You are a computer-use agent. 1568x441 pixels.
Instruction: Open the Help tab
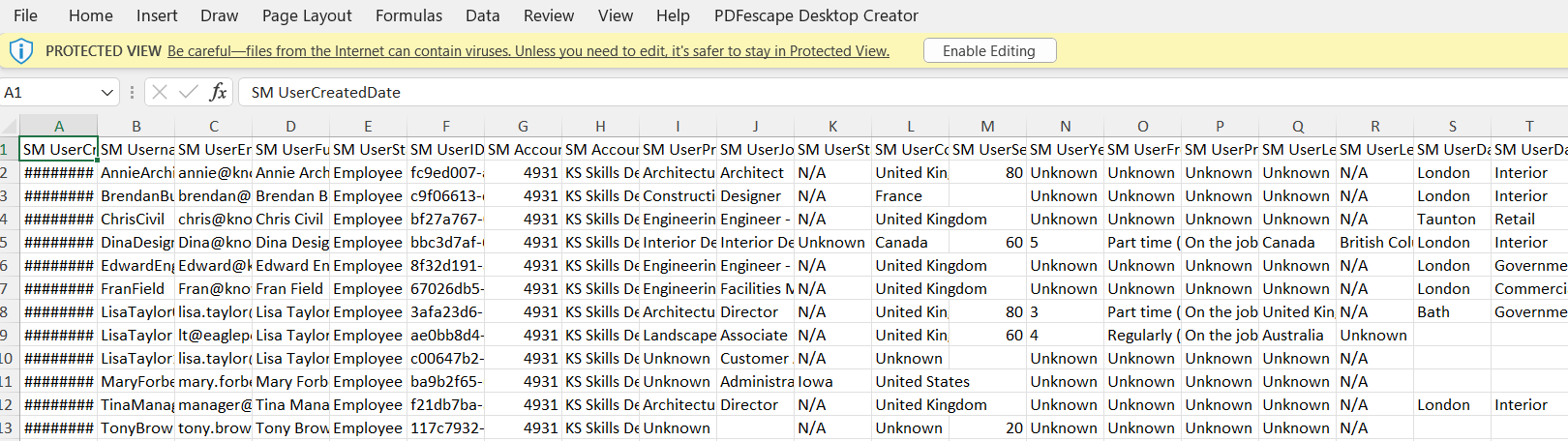(x=673, y=15)
